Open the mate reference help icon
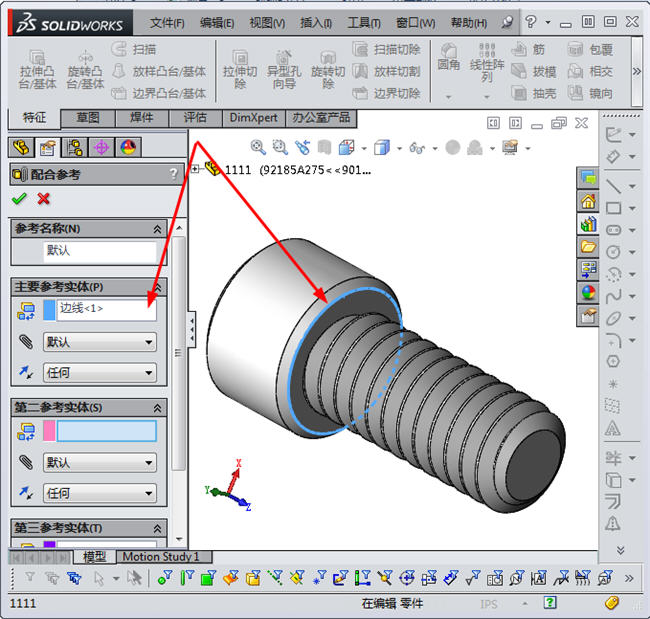 [x=174, y=174]
